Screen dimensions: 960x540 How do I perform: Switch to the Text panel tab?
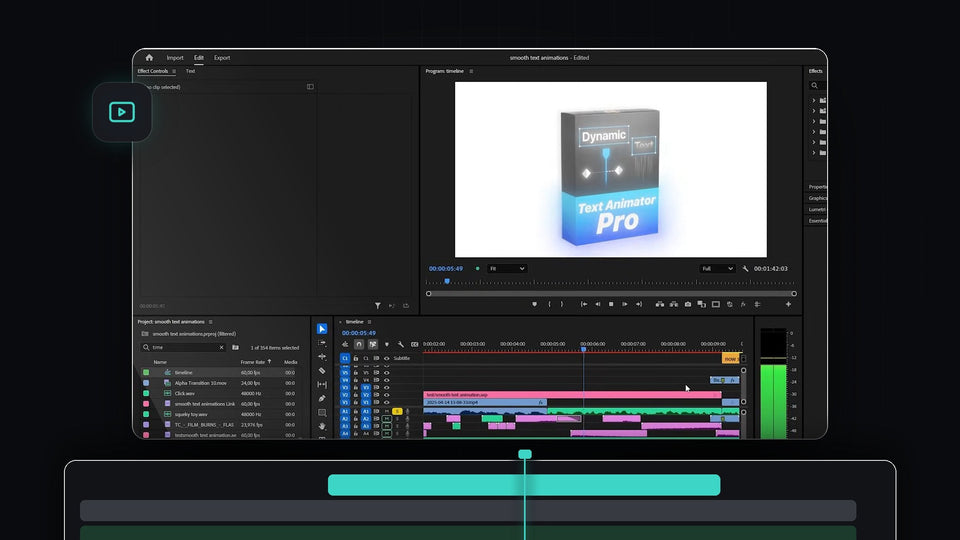[x=190, y=71]
